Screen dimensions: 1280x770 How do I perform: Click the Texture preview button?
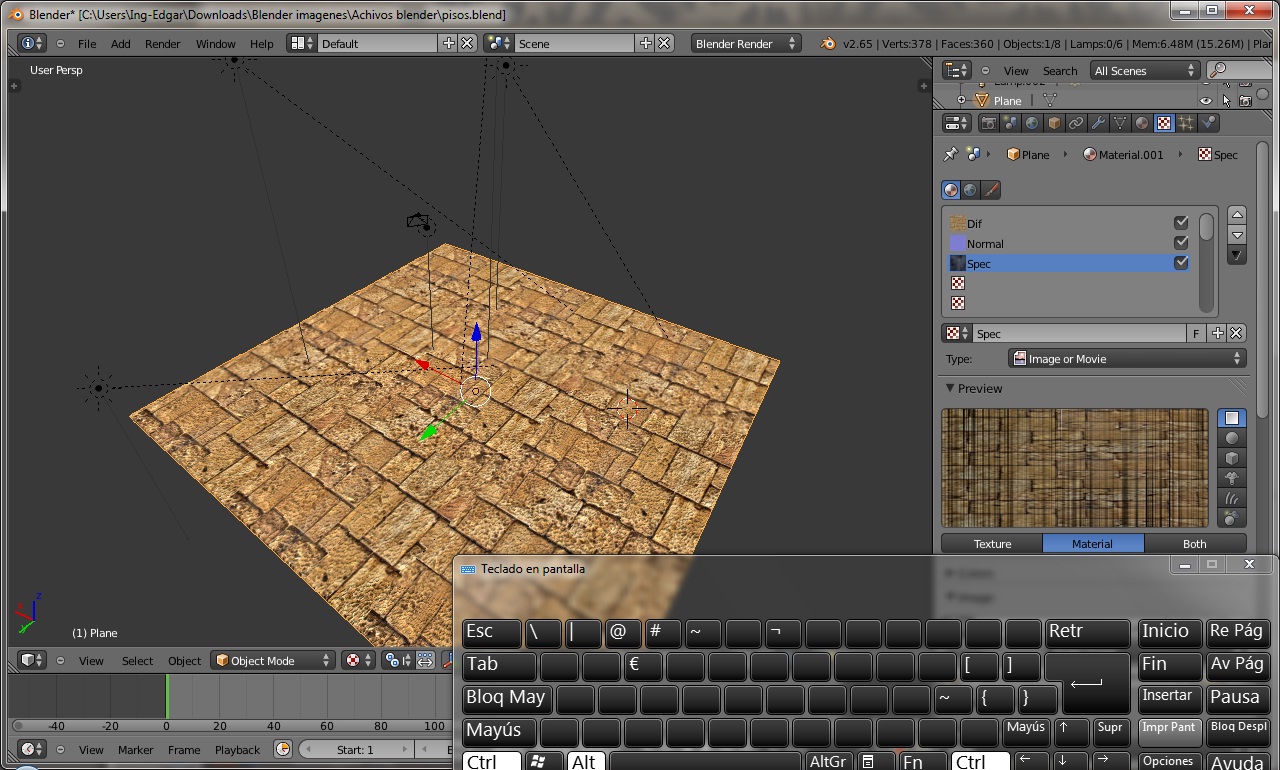[992, 544]
